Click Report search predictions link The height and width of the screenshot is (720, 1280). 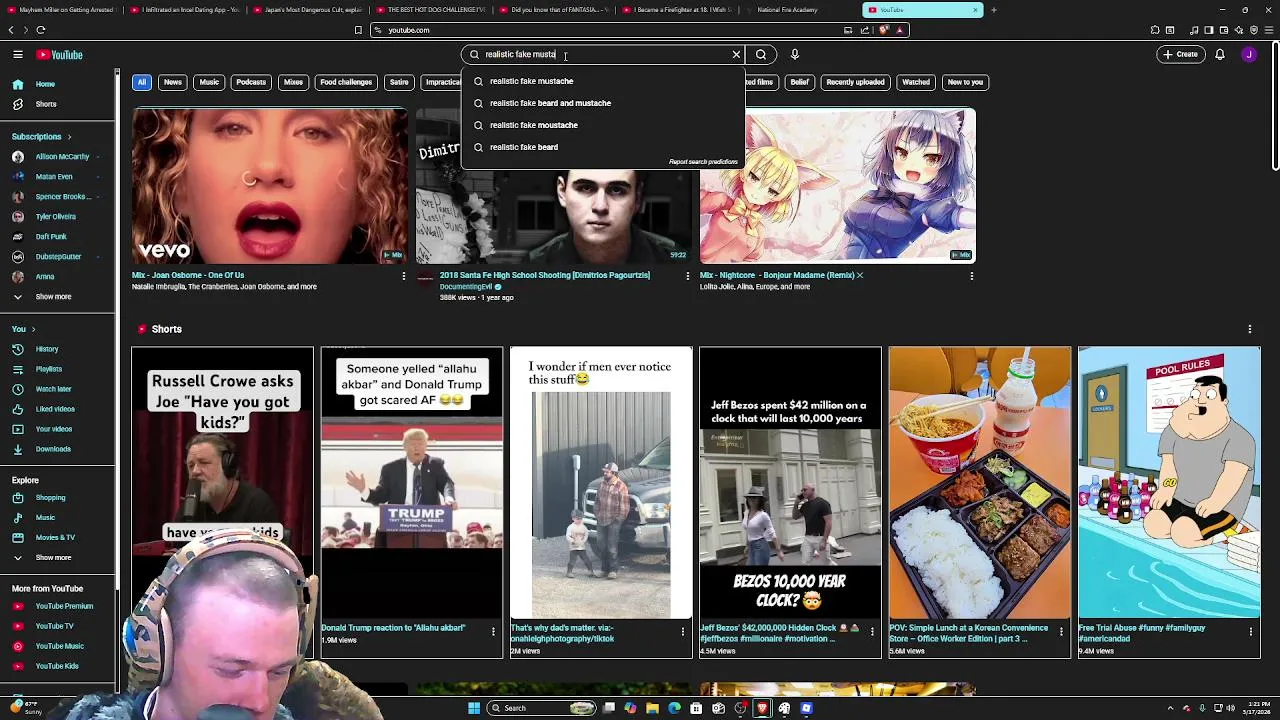(703, 162)
